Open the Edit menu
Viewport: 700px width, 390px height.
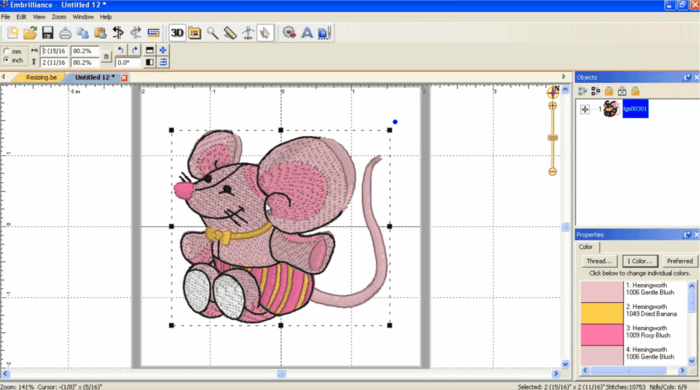(21, 17)
